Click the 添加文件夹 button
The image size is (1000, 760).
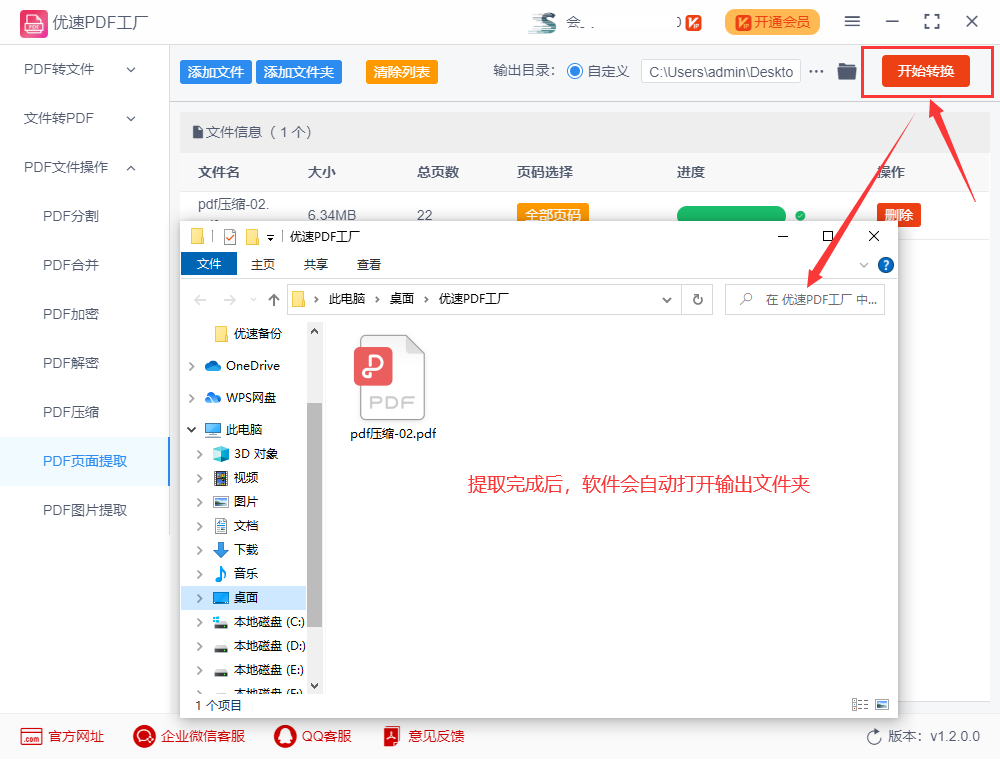tap(298, 72)
